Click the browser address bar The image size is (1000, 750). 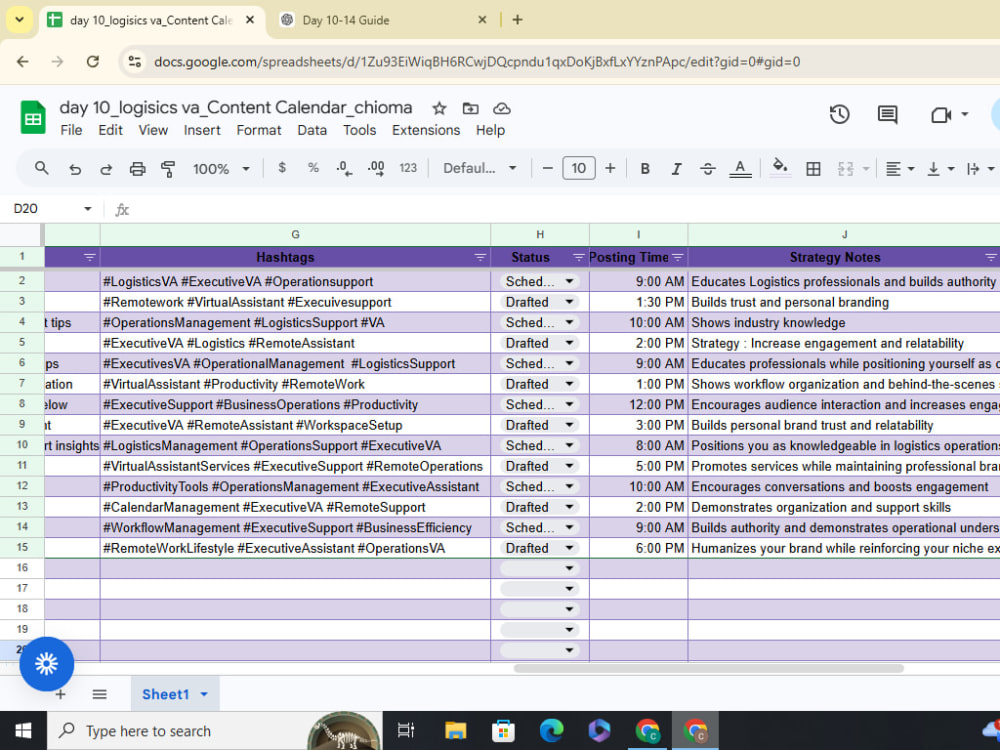pyautogui.click(x=477, y=62)
